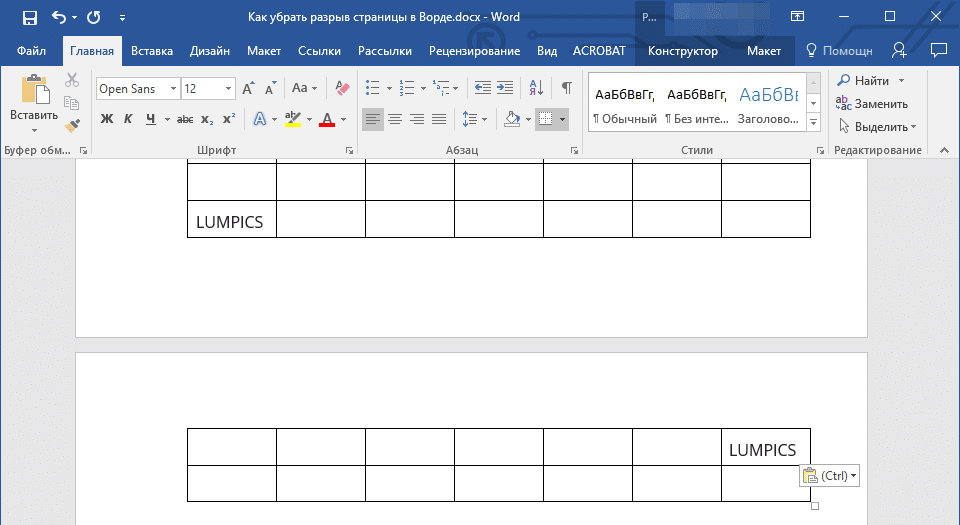Viewport: 960px width, 525px height.
Task: Open the Open Sans font name dropdown
Action: (173, 89)
